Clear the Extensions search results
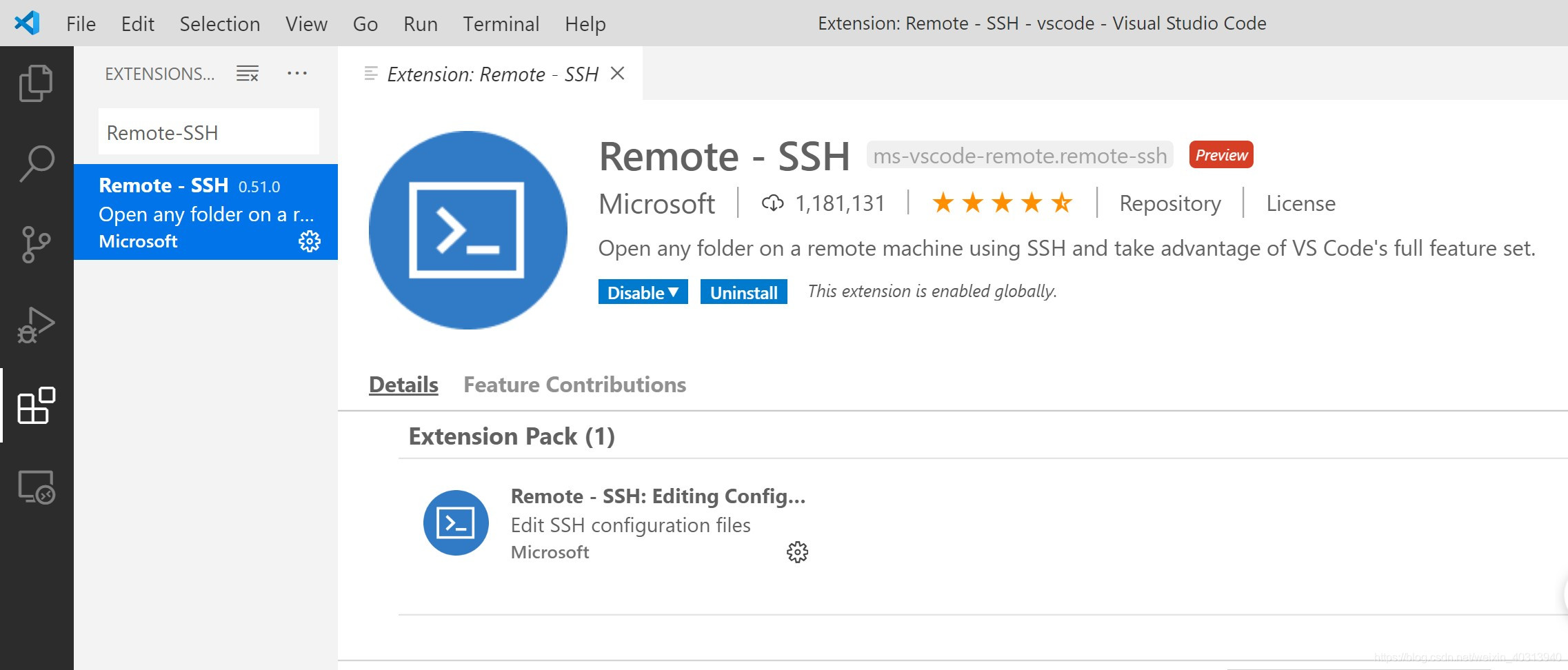The width and height of the screenshot is (1568, 670). coord(246,73)
